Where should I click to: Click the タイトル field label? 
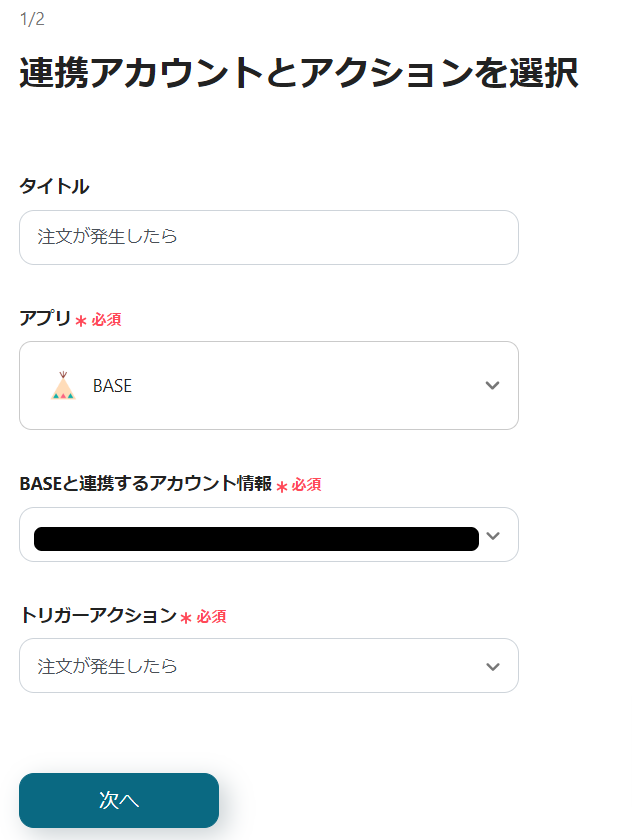(54, 186)
